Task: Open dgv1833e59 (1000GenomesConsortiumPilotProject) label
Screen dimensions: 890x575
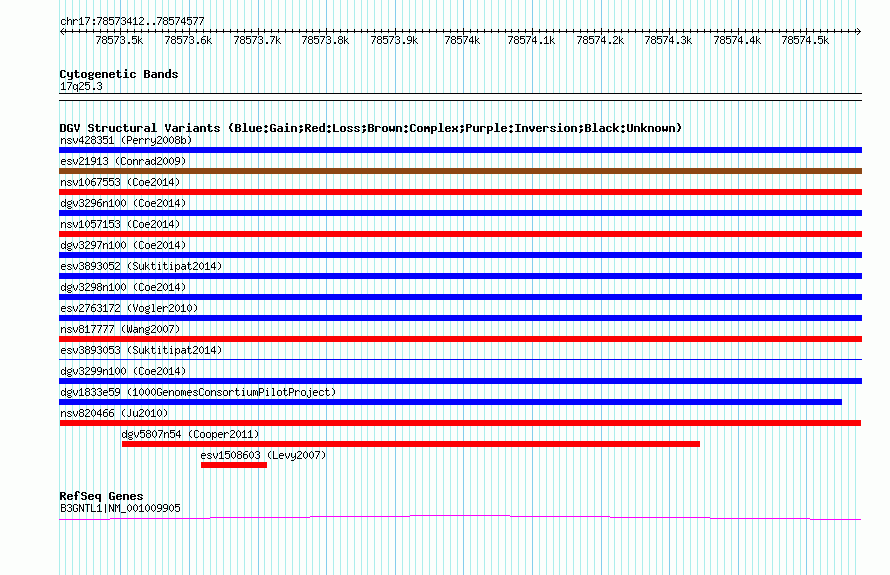Action: [198, 392]
